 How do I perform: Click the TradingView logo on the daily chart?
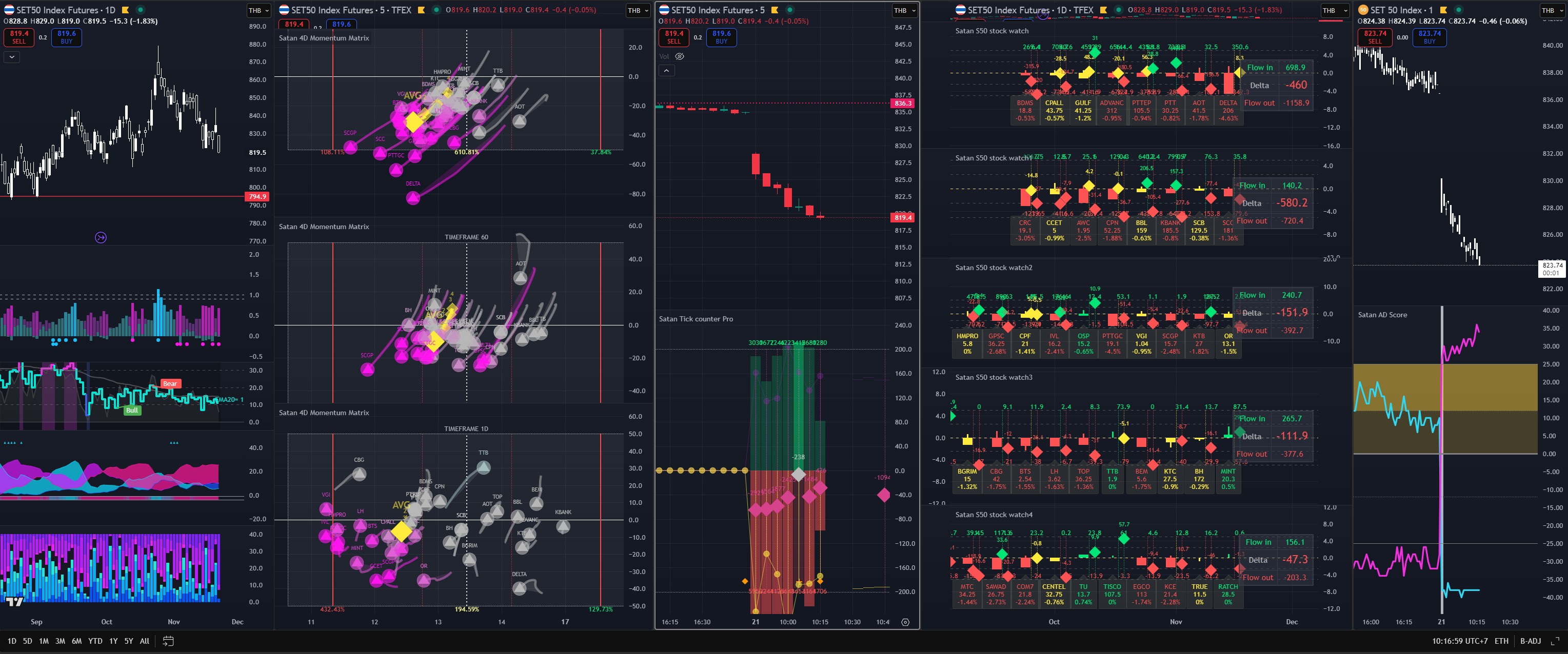(14, 602)
